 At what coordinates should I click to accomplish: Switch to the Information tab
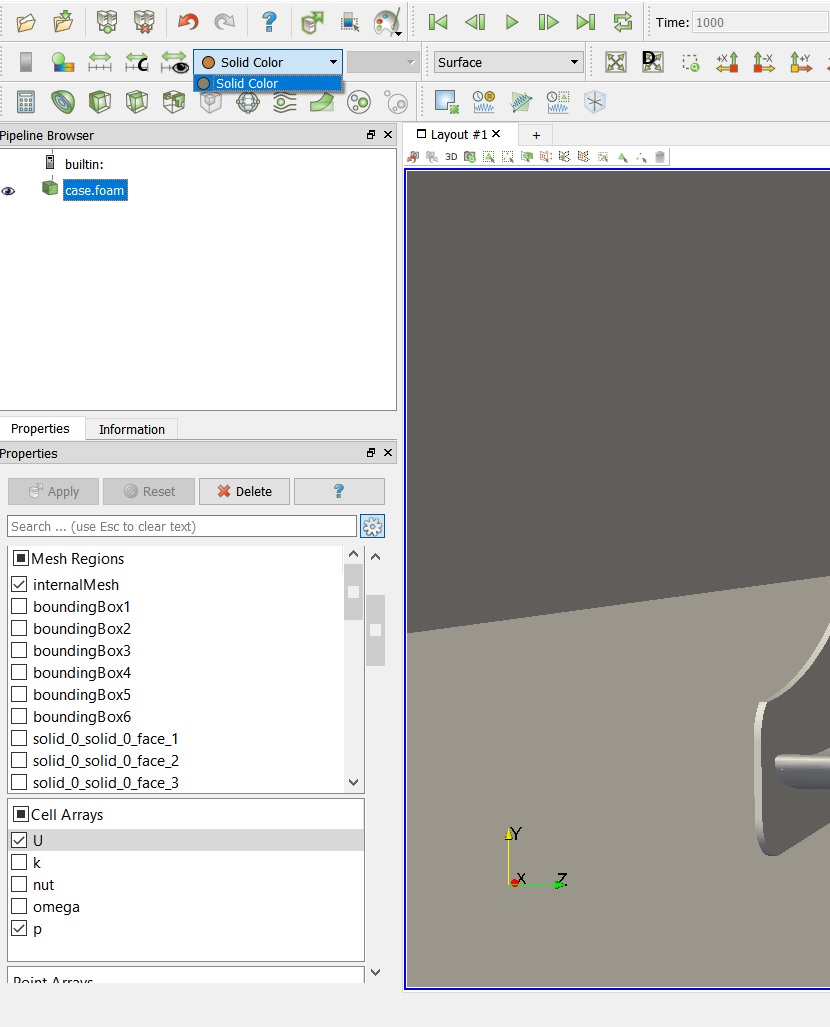point(131,429)
